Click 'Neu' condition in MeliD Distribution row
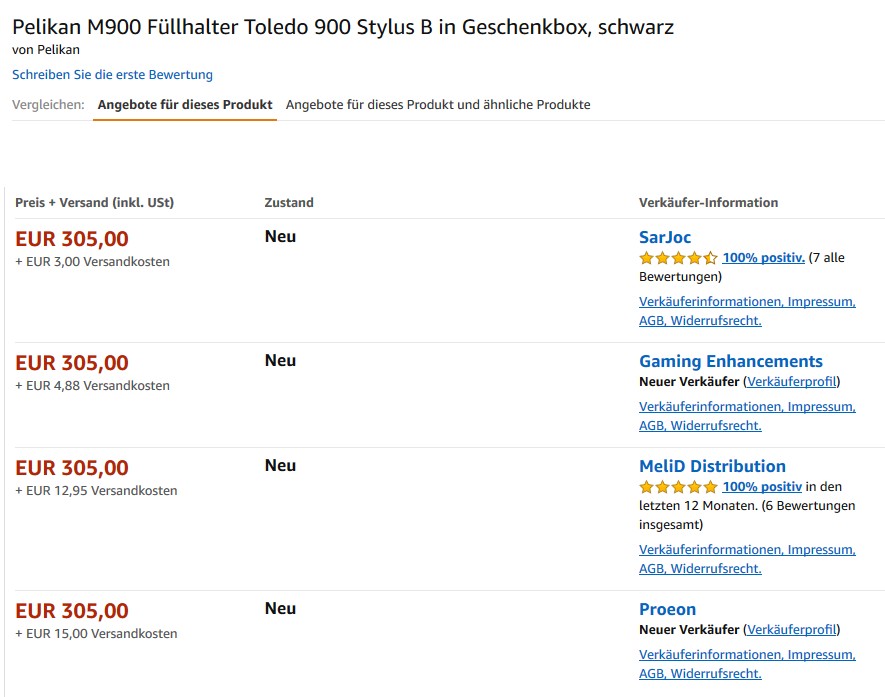Image resolution: width=885 pixels, height=697 pixels. [x=281, y=466]
